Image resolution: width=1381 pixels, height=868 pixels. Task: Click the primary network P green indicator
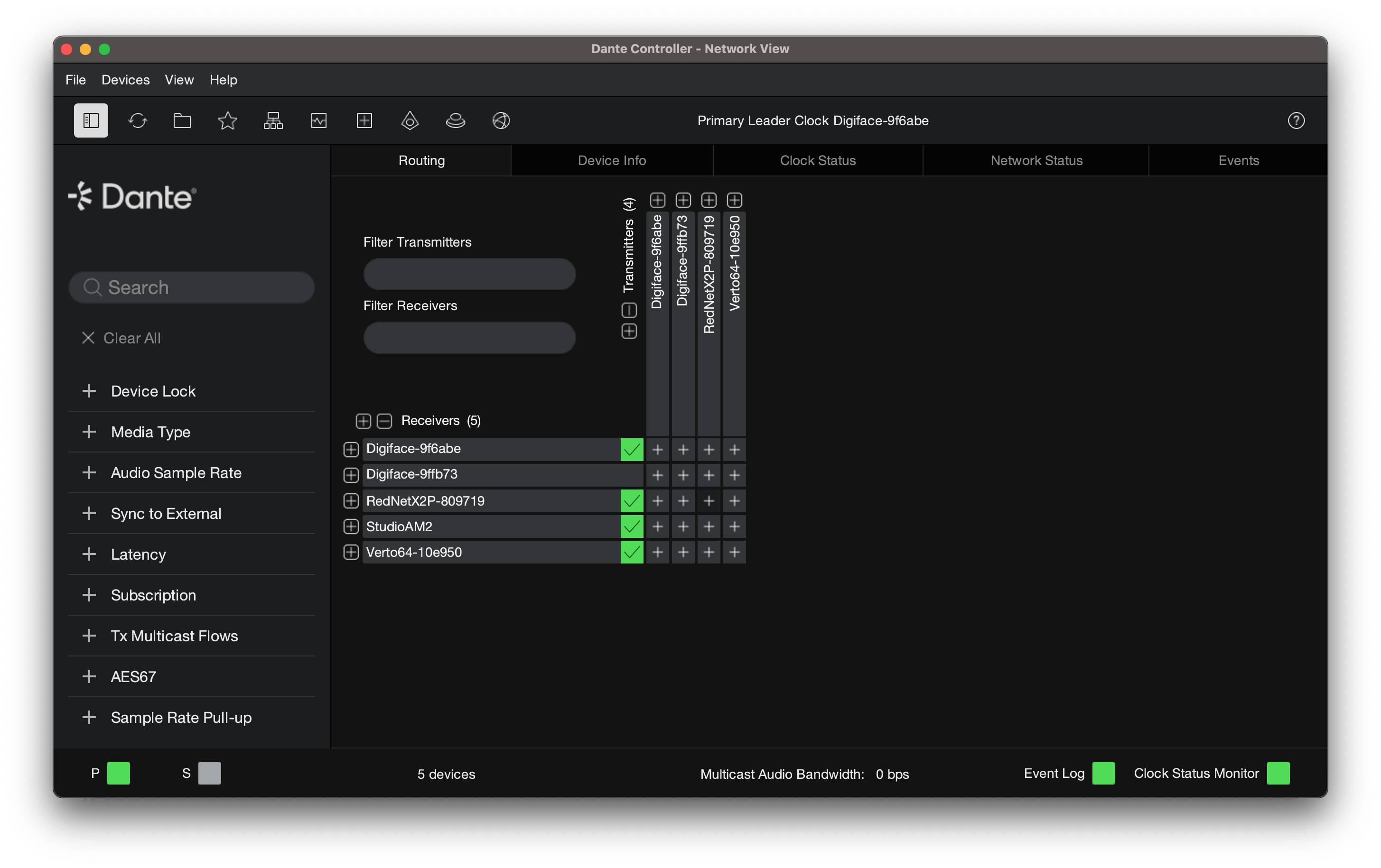tap(119, 773)
